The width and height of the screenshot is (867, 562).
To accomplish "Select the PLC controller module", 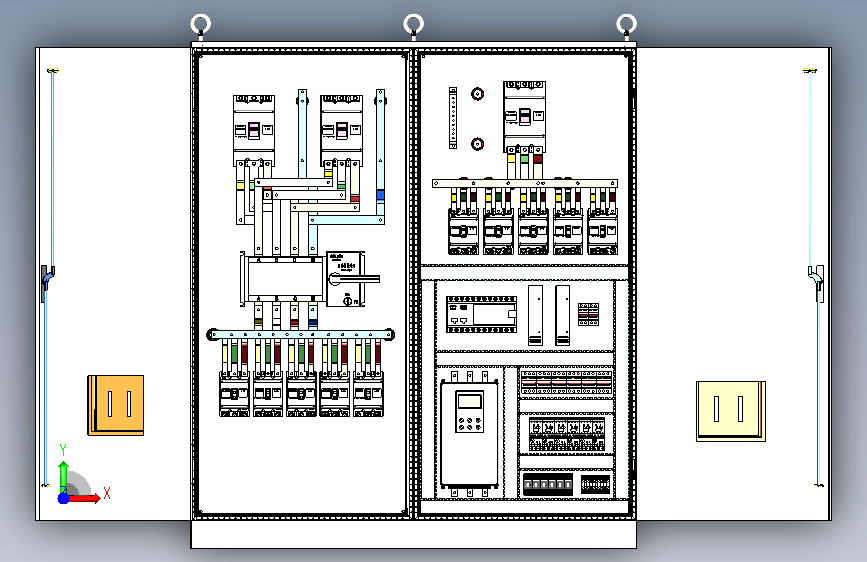I will click(482, 314).
